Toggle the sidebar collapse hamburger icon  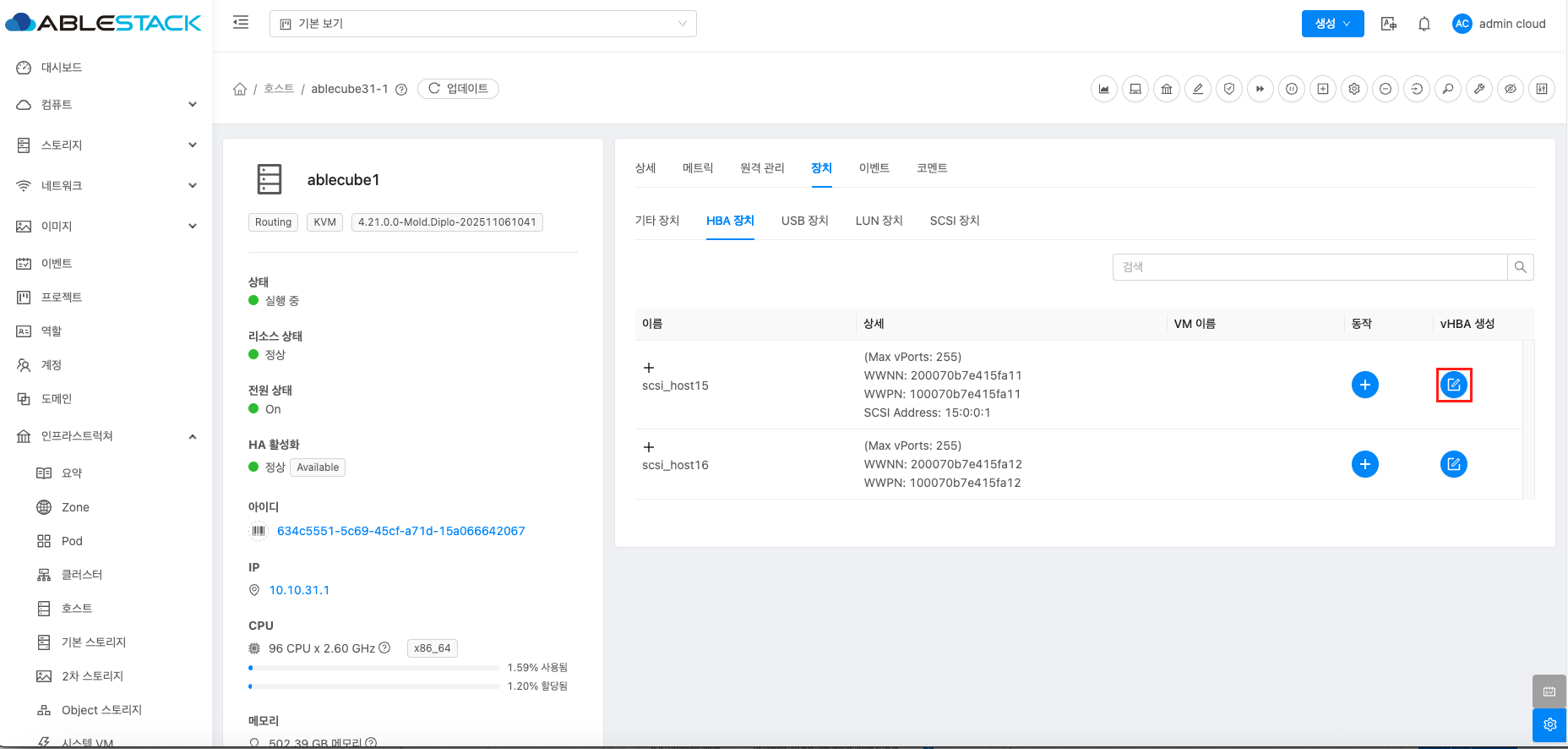pyautogui.click(x=241, y=23)
